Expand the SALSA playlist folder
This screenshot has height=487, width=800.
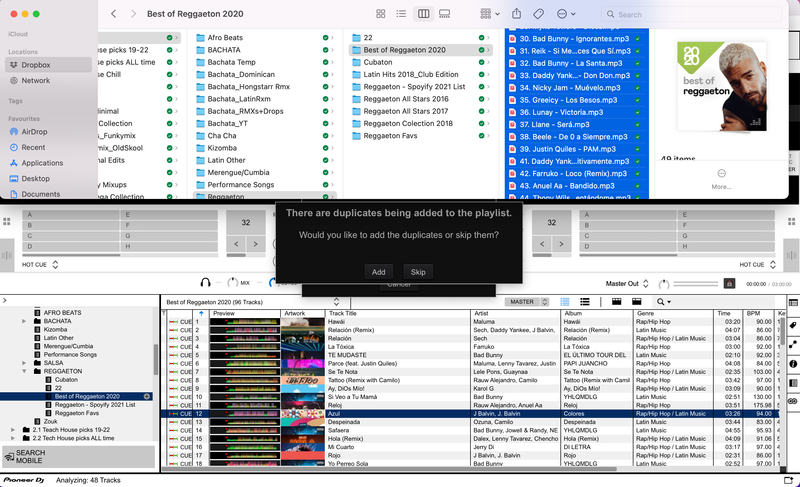coord(25,362)
